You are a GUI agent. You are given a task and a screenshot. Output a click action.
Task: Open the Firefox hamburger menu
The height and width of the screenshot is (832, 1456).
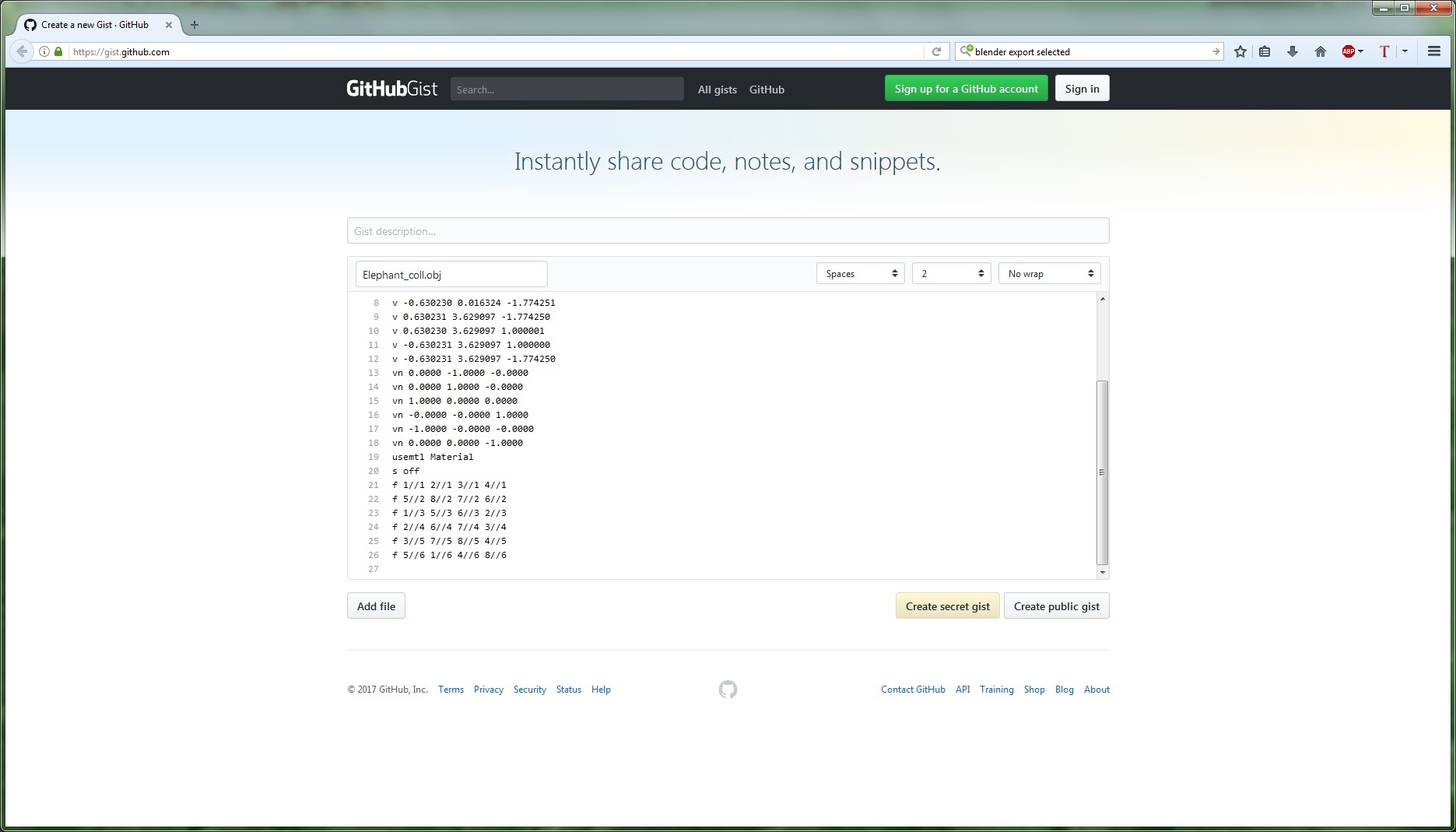click(1434, 51)
